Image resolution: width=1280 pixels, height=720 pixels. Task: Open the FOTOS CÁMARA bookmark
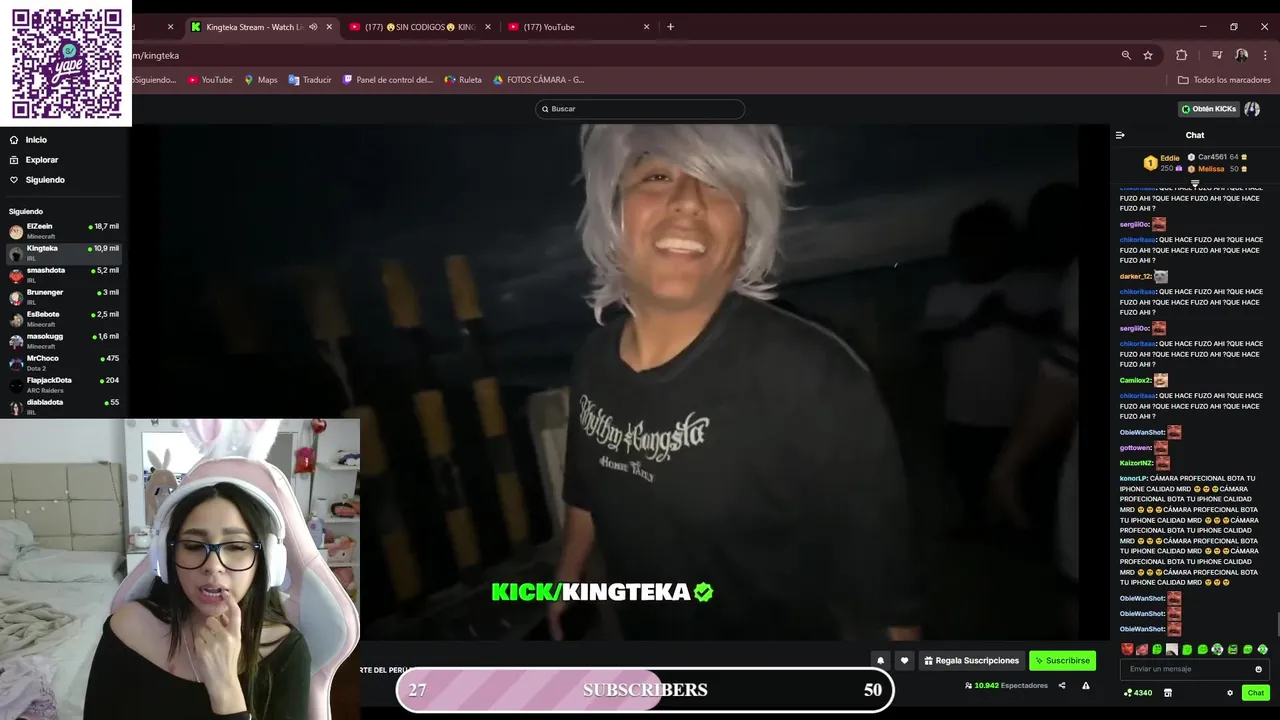[539, 80]
